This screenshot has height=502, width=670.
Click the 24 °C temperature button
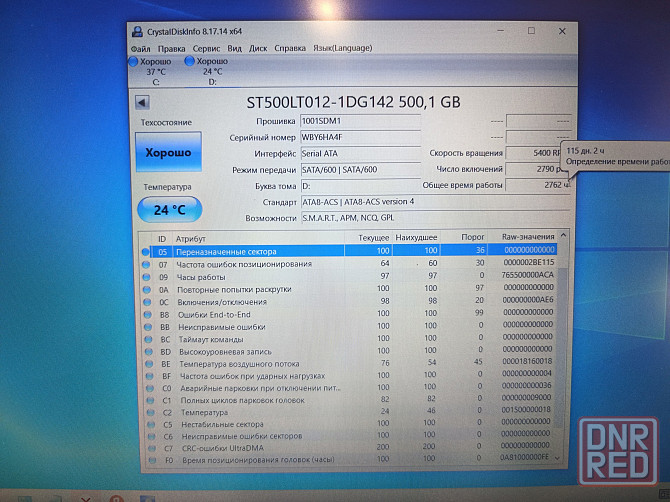170,210
